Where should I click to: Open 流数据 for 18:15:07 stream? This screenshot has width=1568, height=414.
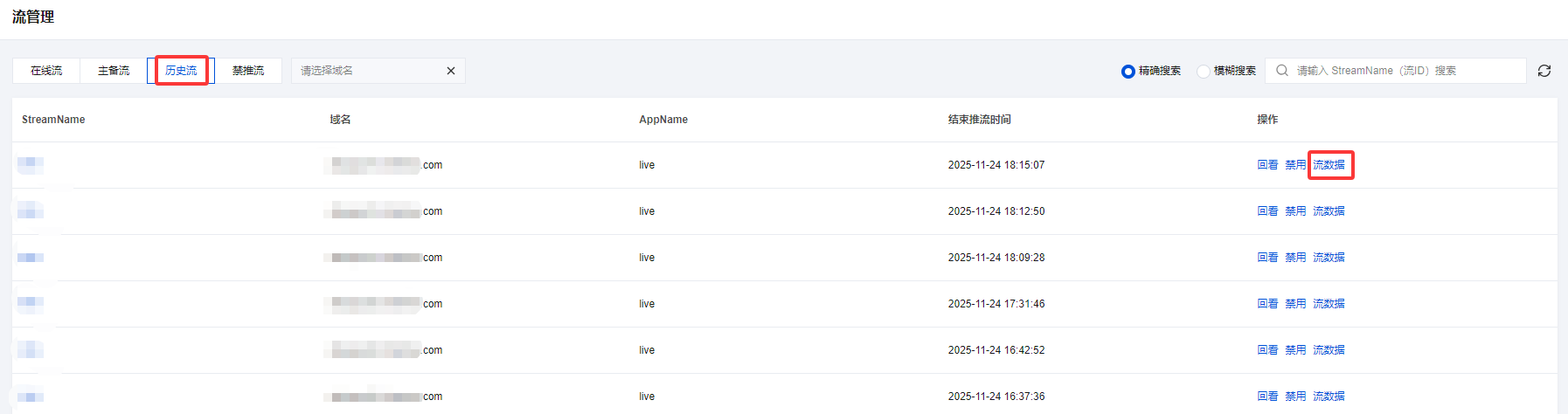click(x=1329, y=165)
